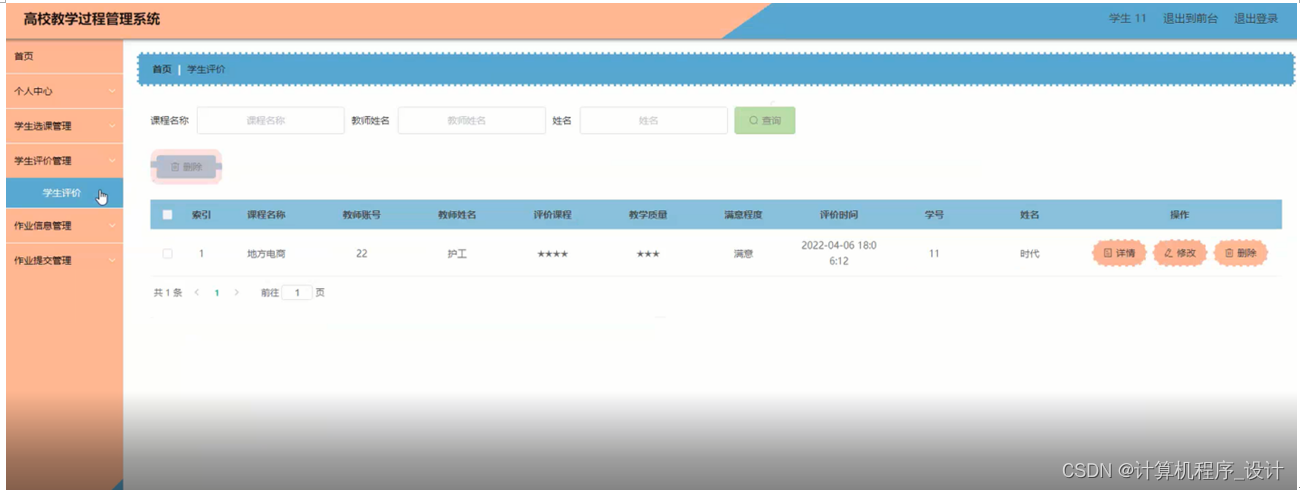
Task: Click the batch 删除 button above table
Action: 186,167
